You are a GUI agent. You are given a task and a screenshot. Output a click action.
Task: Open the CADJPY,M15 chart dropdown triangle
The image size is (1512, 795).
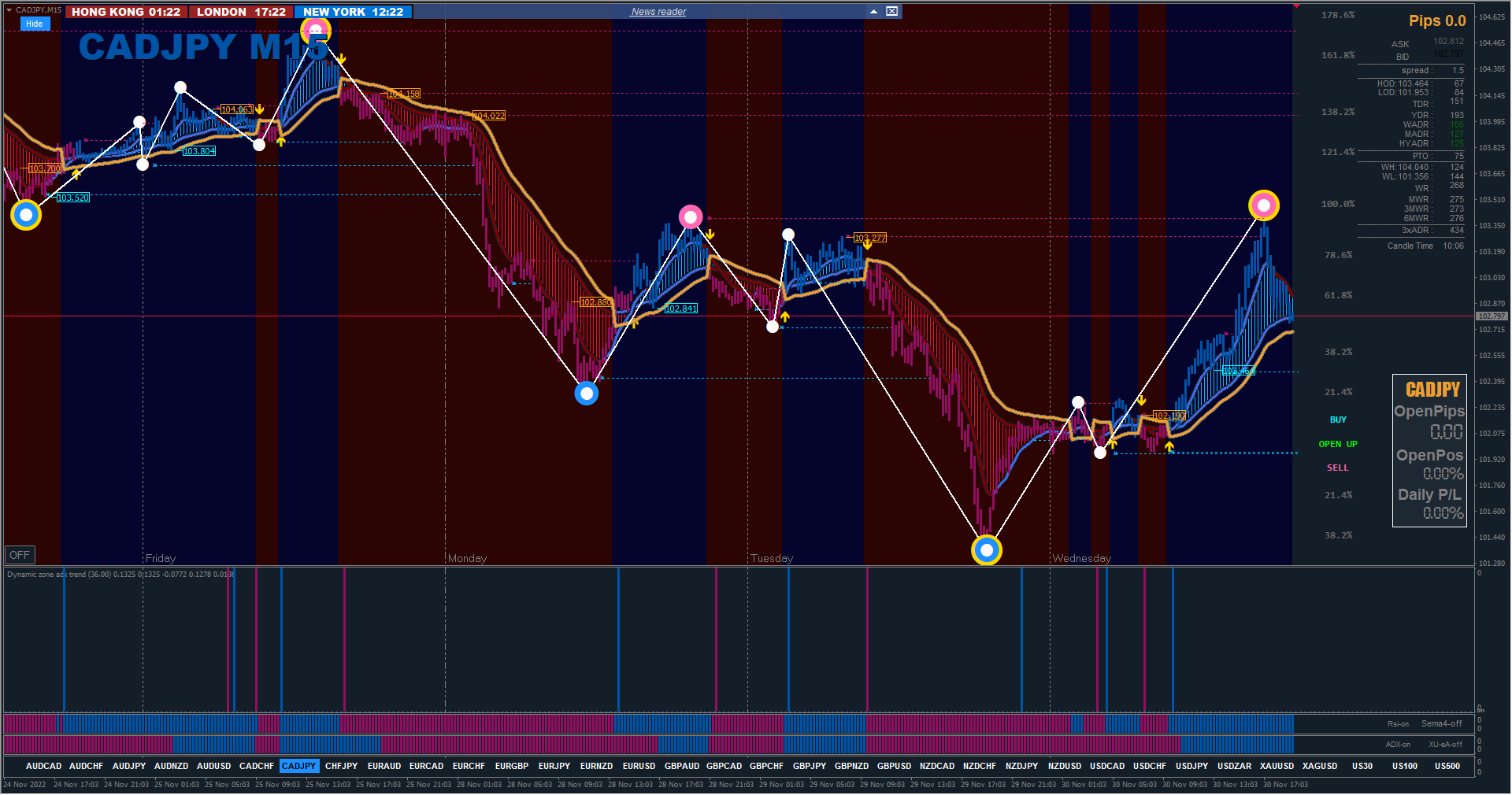9,9
